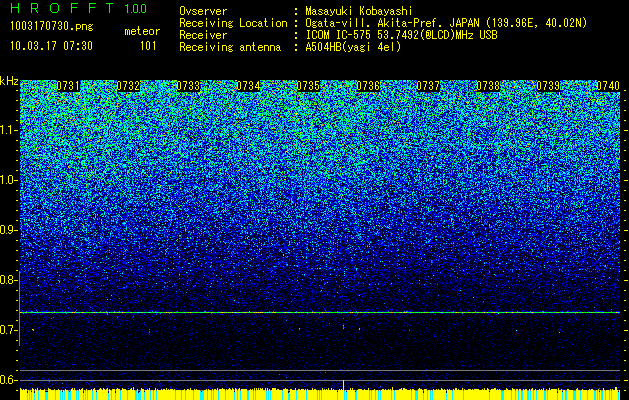629x400 pixels.
Task: Click the ICOM IC-575 receiver value
Action: [x=401, y=35]
